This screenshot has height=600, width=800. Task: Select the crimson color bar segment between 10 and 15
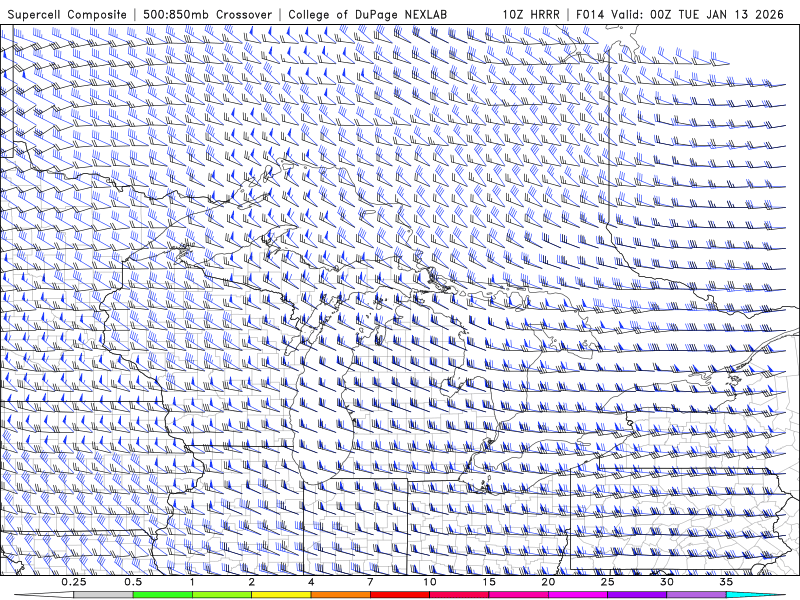point(459,595)
